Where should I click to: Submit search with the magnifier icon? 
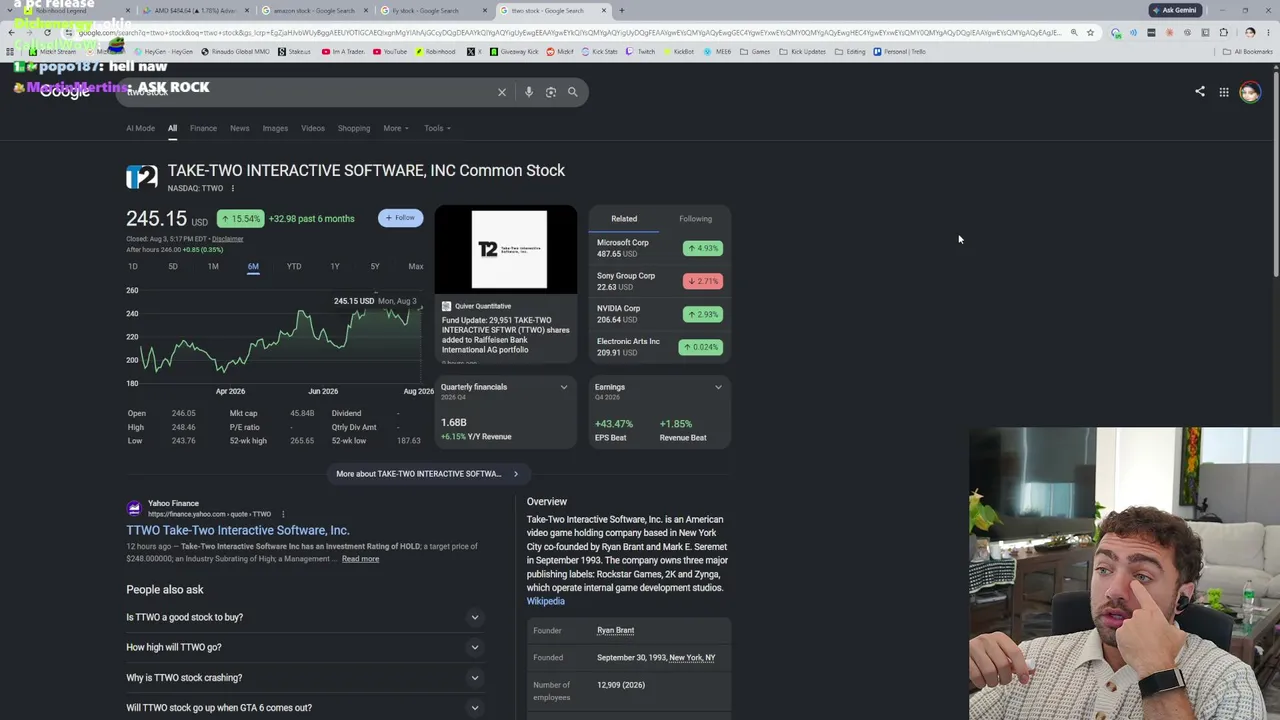tap(573, 92)
